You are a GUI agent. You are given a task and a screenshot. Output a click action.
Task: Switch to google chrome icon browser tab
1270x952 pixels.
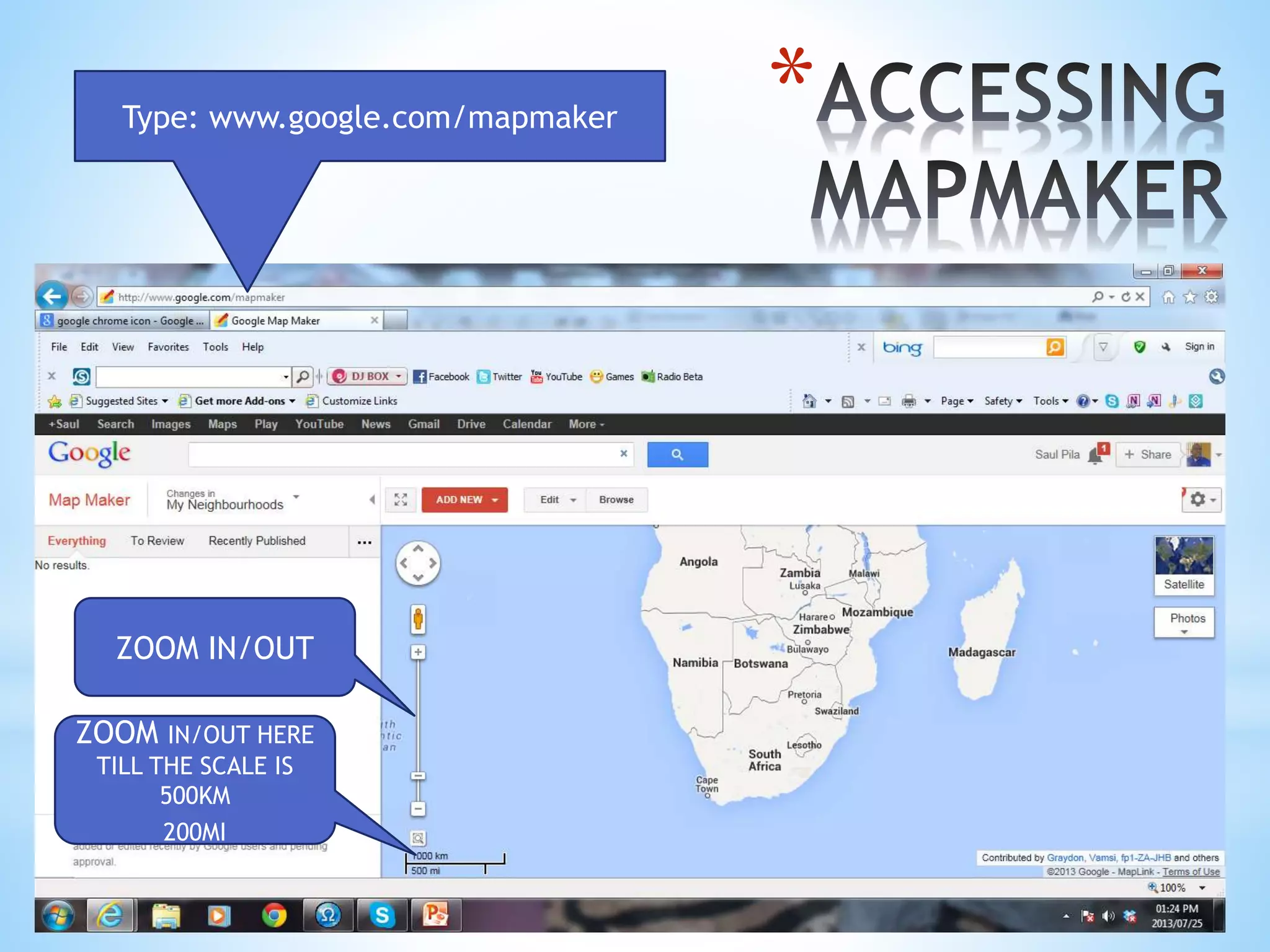point(123,320)
